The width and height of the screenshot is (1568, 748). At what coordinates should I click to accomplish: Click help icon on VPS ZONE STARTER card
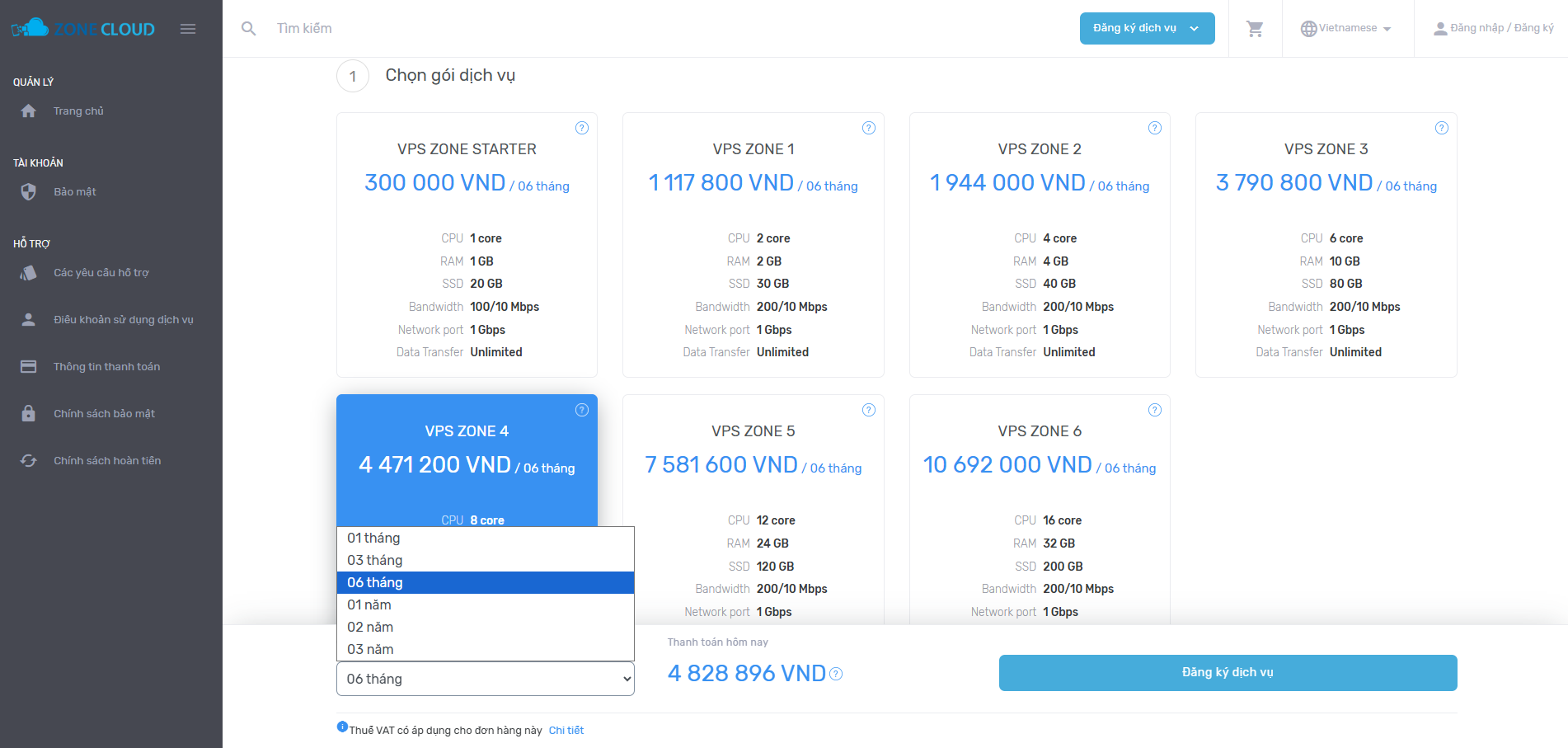[x=582, y=128]
